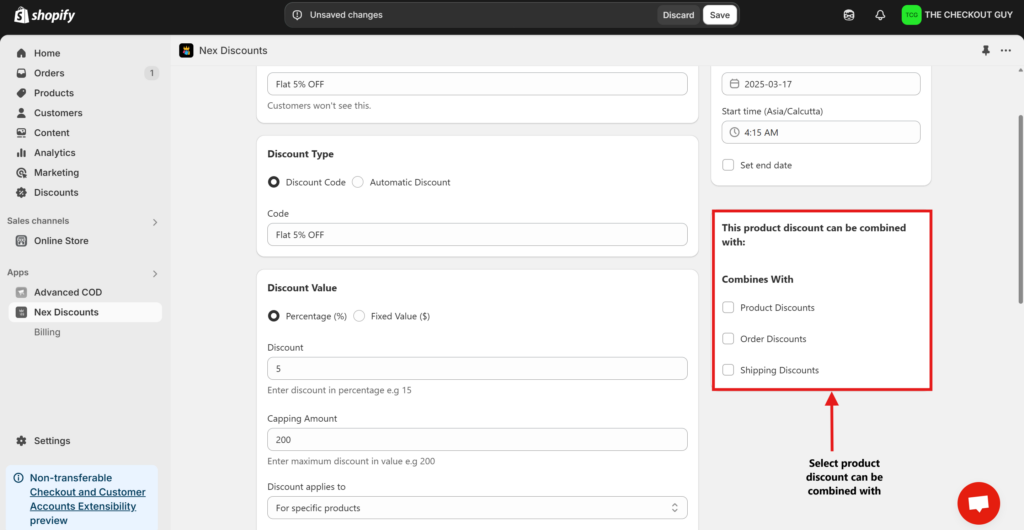
Task: Open the notifications bell
Action: (x=880, y=15)
